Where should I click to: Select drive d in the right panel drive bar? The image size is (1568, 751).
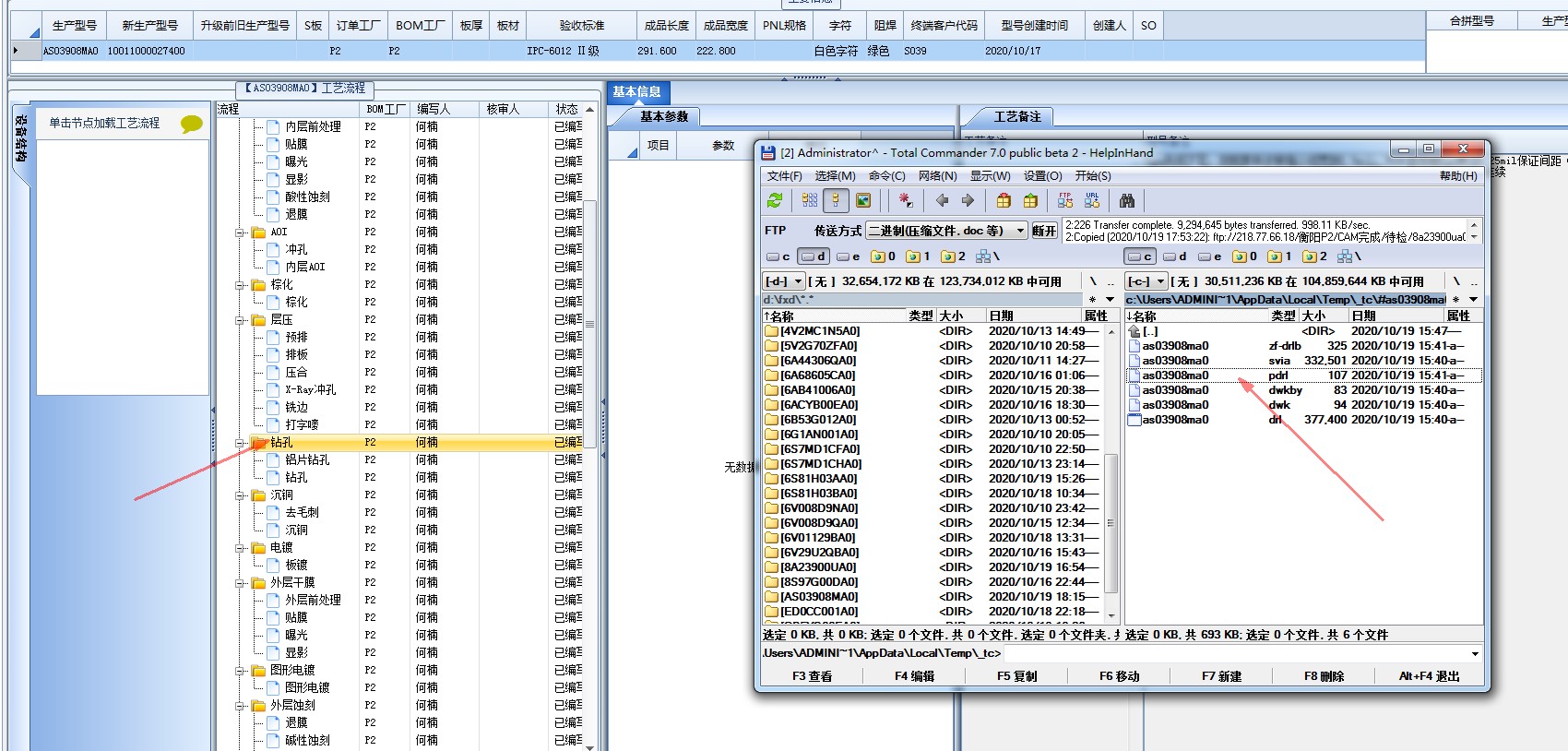[x=1175, y=256]
